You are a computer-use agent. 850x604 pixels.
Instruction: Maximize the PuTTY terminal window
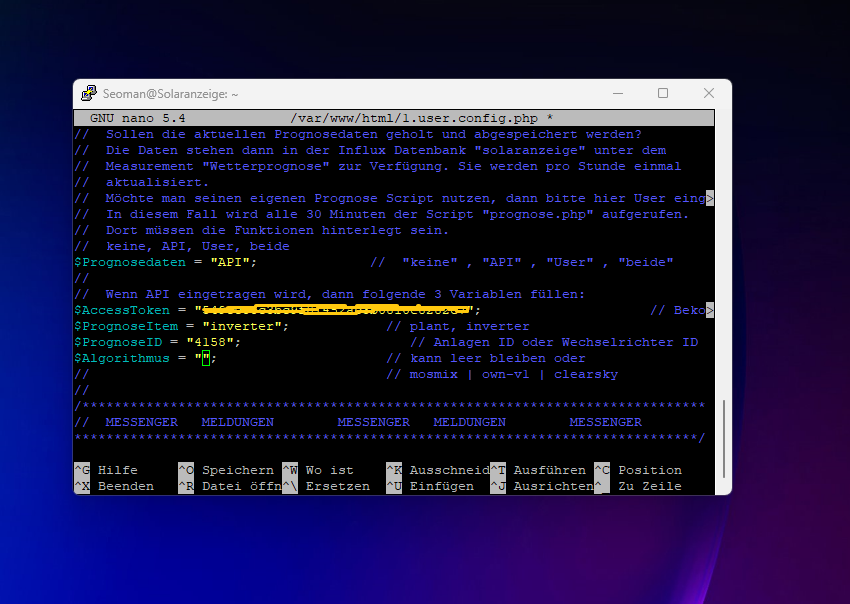pyautogui.click(x=663, y=93)
